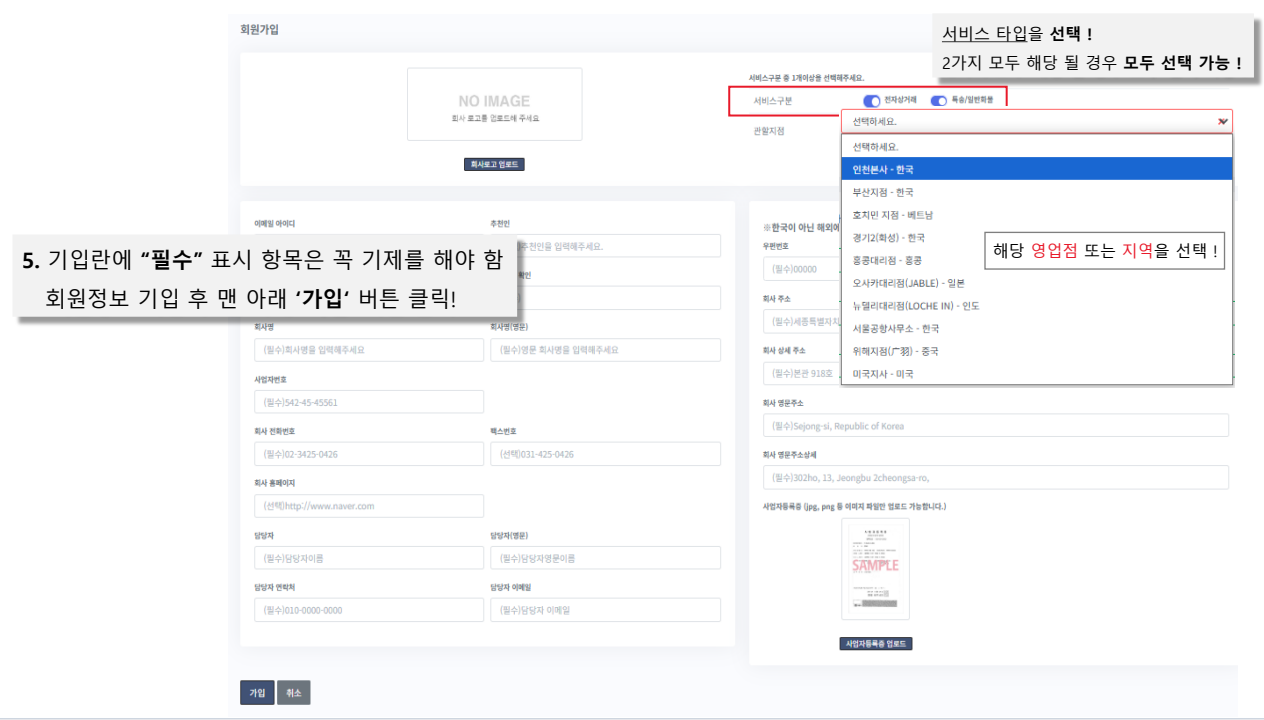The height and width of the screenshot is (720, 1264).
Task: Click the NO IMAGE logo placeholder
Action: pos(494,105)
